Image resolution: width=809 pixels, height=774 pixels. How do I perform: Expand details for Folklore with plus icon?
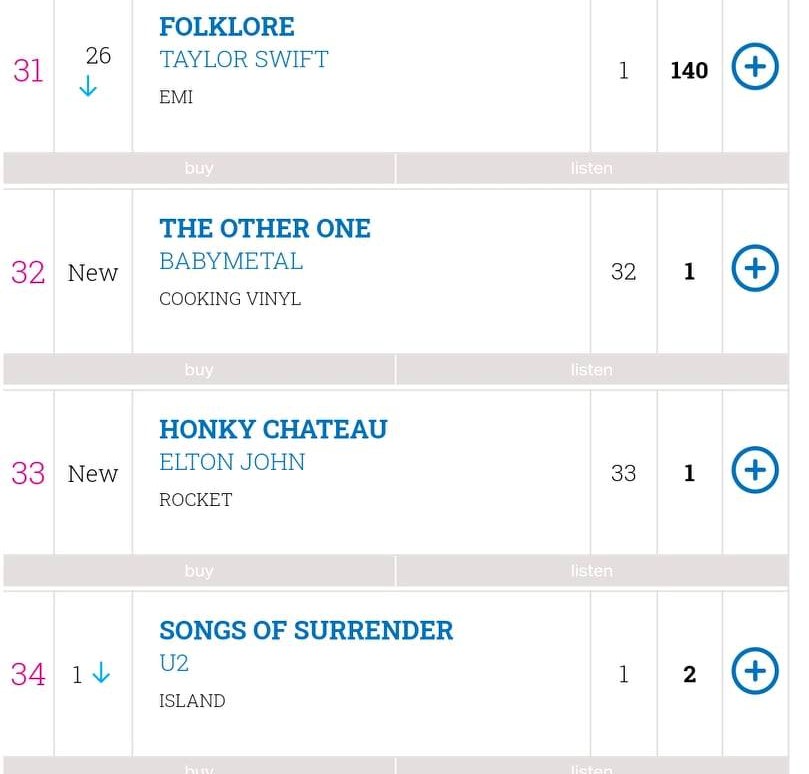[755, 67]
